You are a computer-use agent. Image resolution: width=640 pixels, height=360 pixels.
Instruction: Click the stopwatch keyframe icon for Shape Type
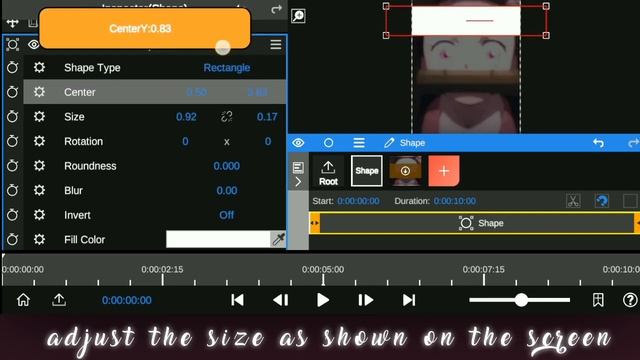(x=12, y=67)
